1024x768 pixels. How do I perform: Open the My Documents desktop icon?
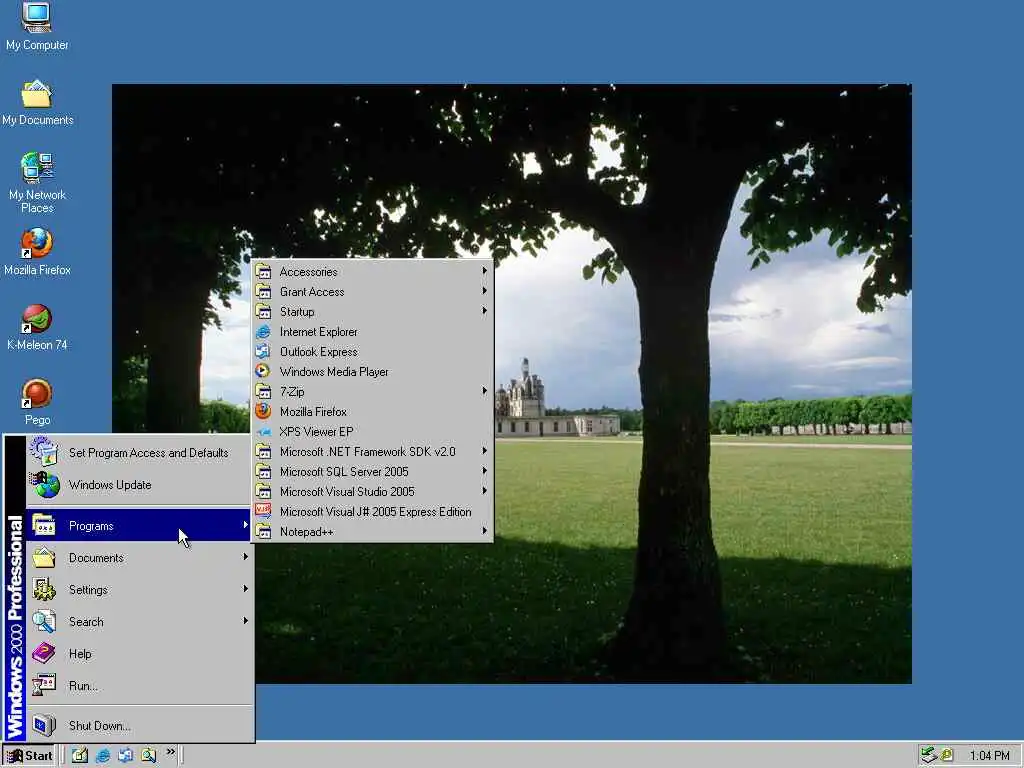[x=37, y=103]
